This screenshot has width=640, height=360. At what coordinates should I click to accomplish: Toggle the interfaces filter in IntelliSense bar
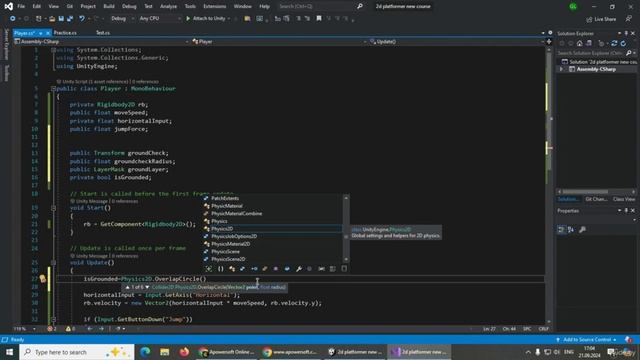coord(254,269)
